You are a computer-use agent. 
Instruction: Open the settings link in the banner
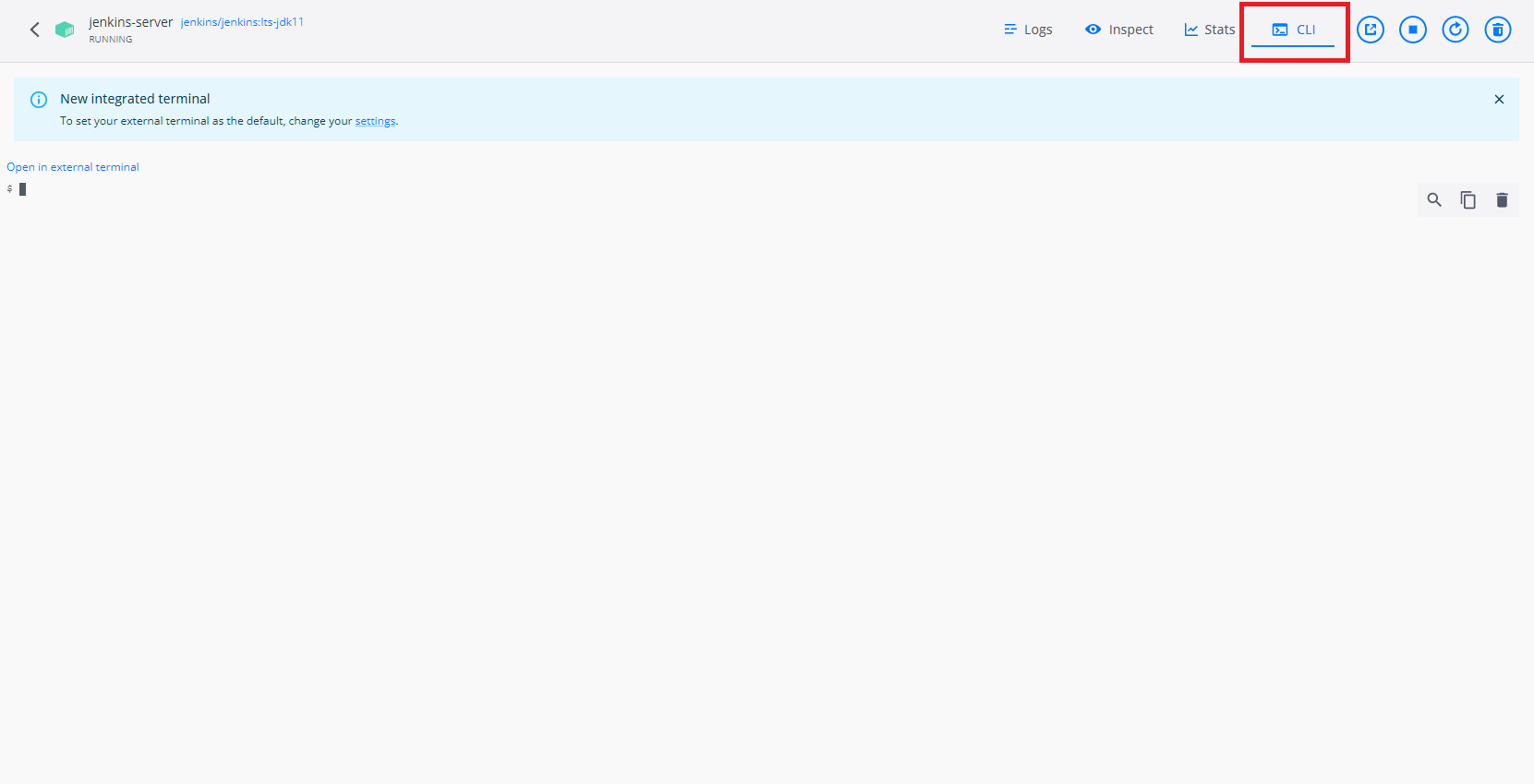coord(375,121)
